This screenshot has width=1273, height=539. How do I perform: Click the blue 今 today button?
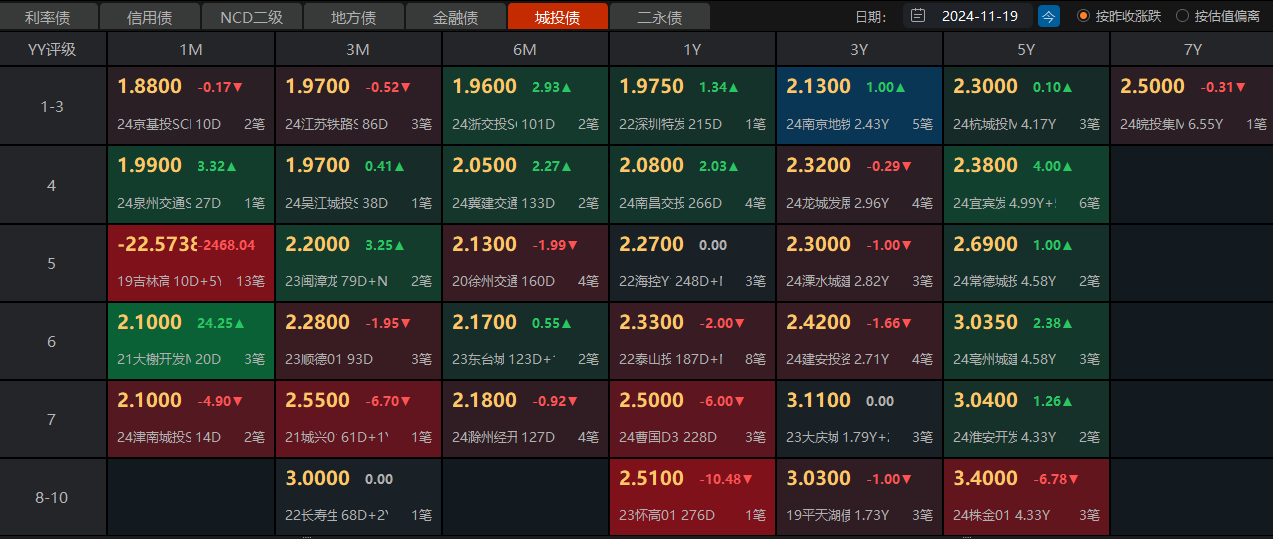pos(1048,16)
